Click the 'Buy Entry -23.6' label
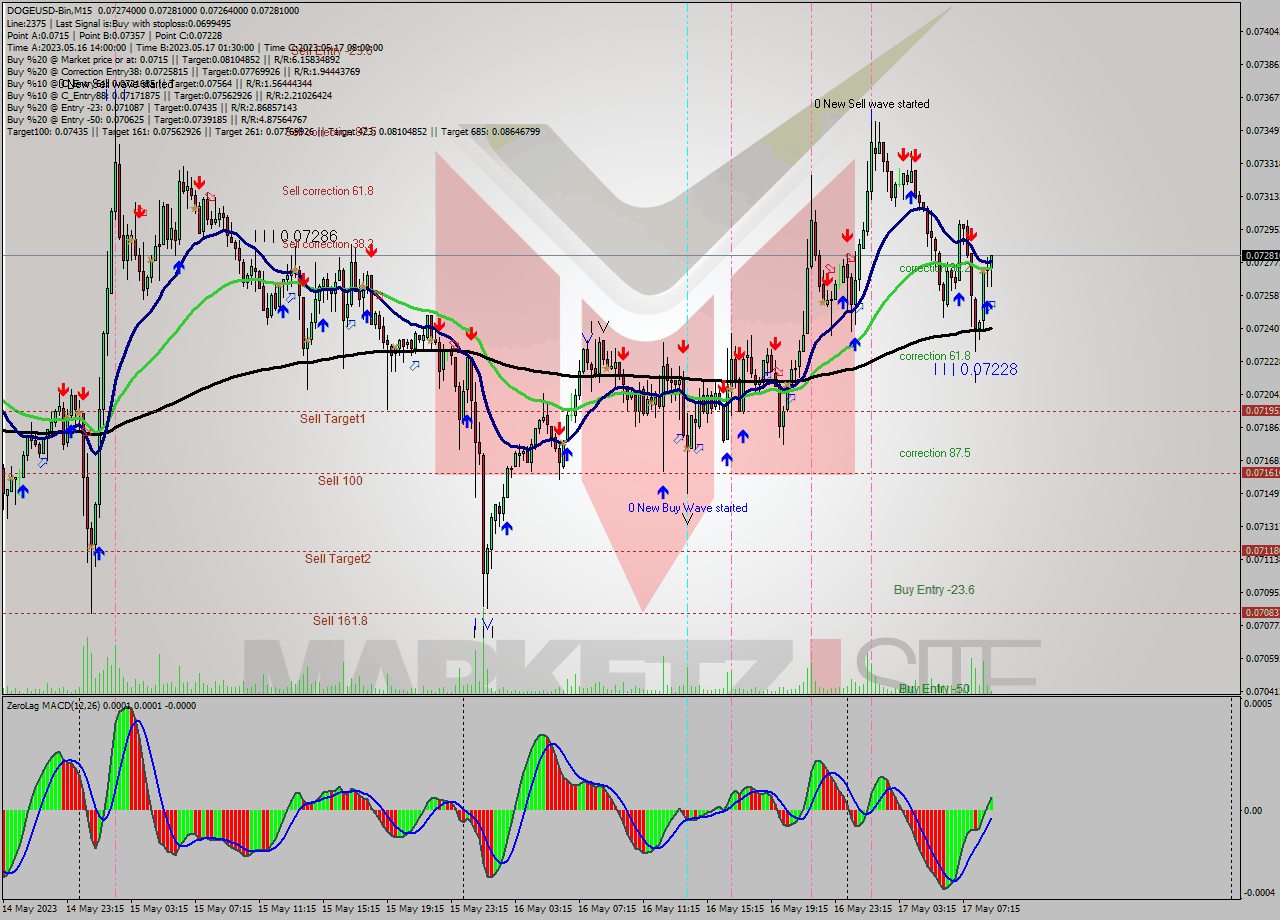The image size is (1280, 920). pos(934,590)
